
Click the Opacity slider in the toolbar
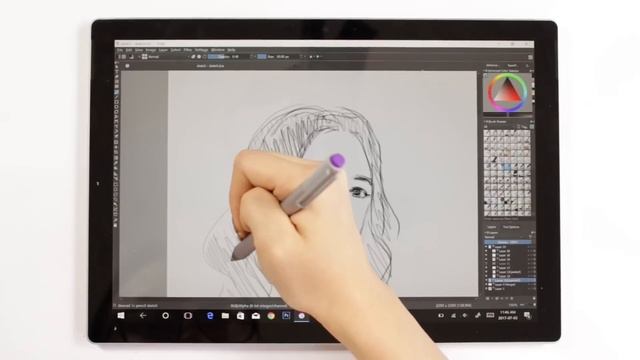(x=228, y=57)
